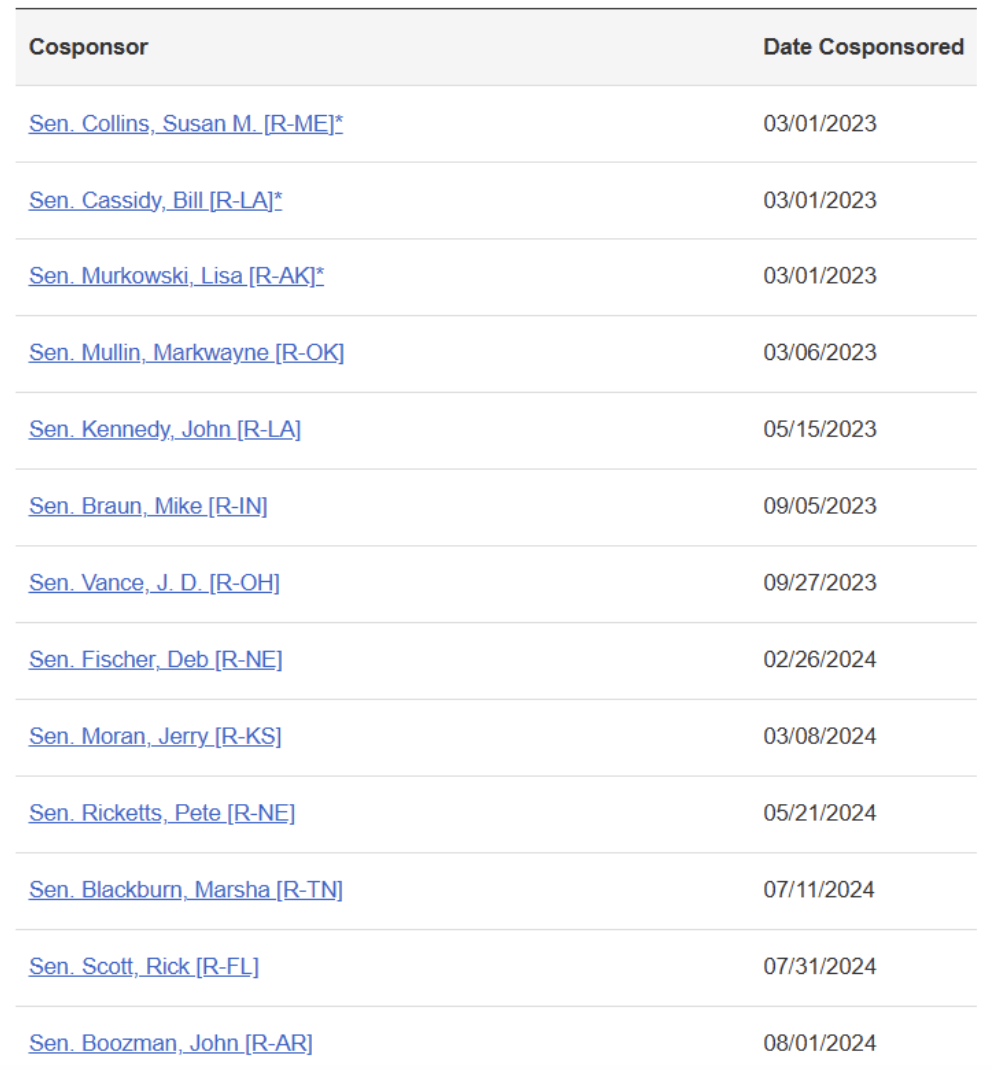Click Sen. Deb Fischer link

click(x=155, y=660)
